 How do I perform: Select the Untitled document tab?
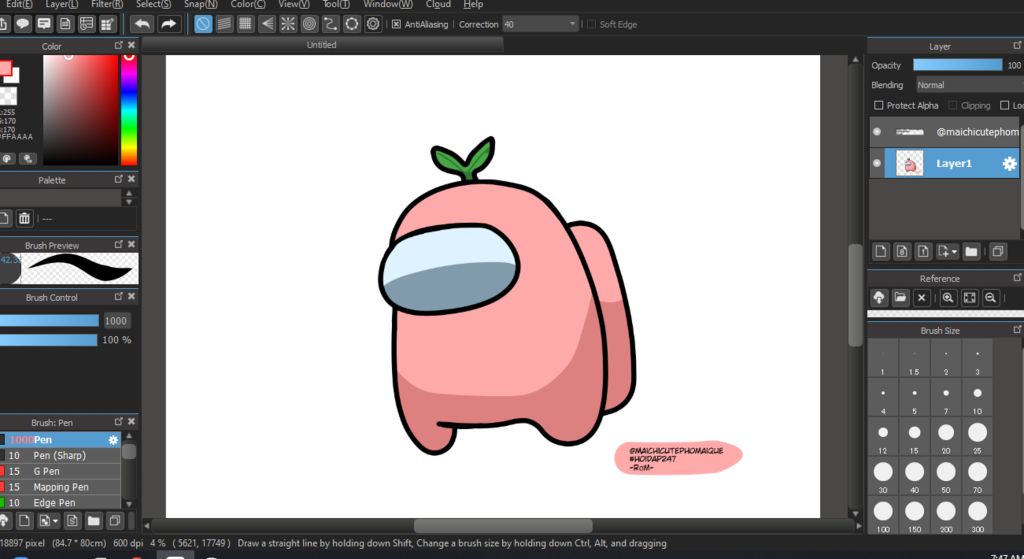point(322,45)
